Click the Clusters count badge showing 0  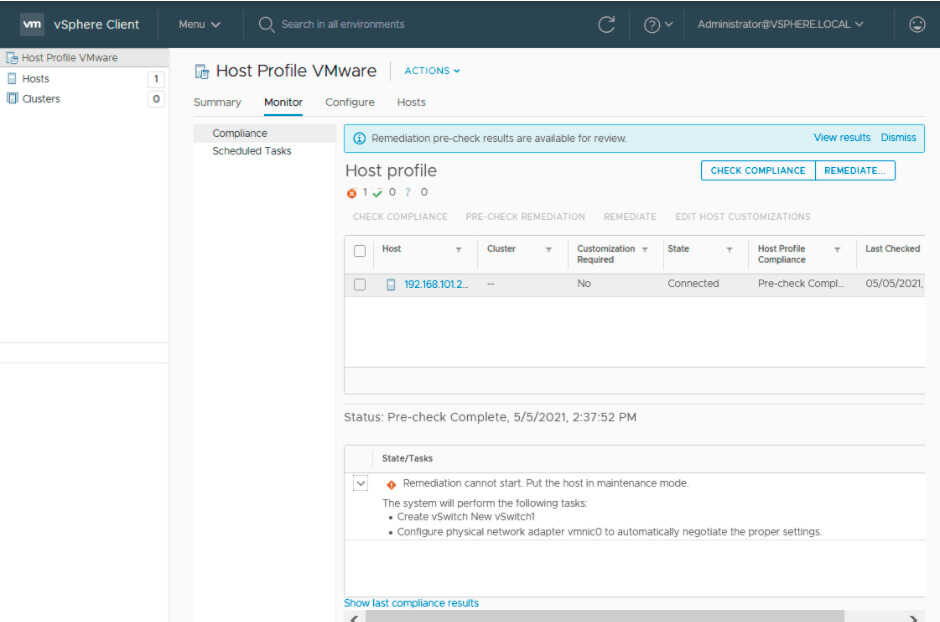[x=156, y=99]
